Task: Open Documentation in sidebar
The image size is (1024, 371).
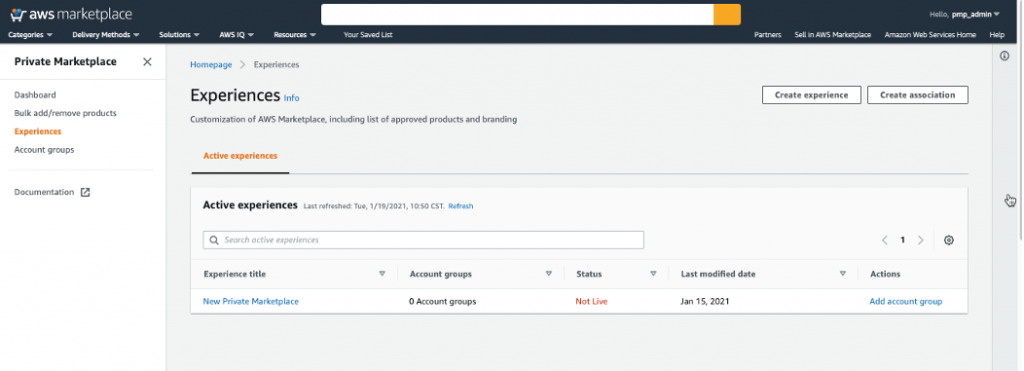Action: tap(44, 192)
